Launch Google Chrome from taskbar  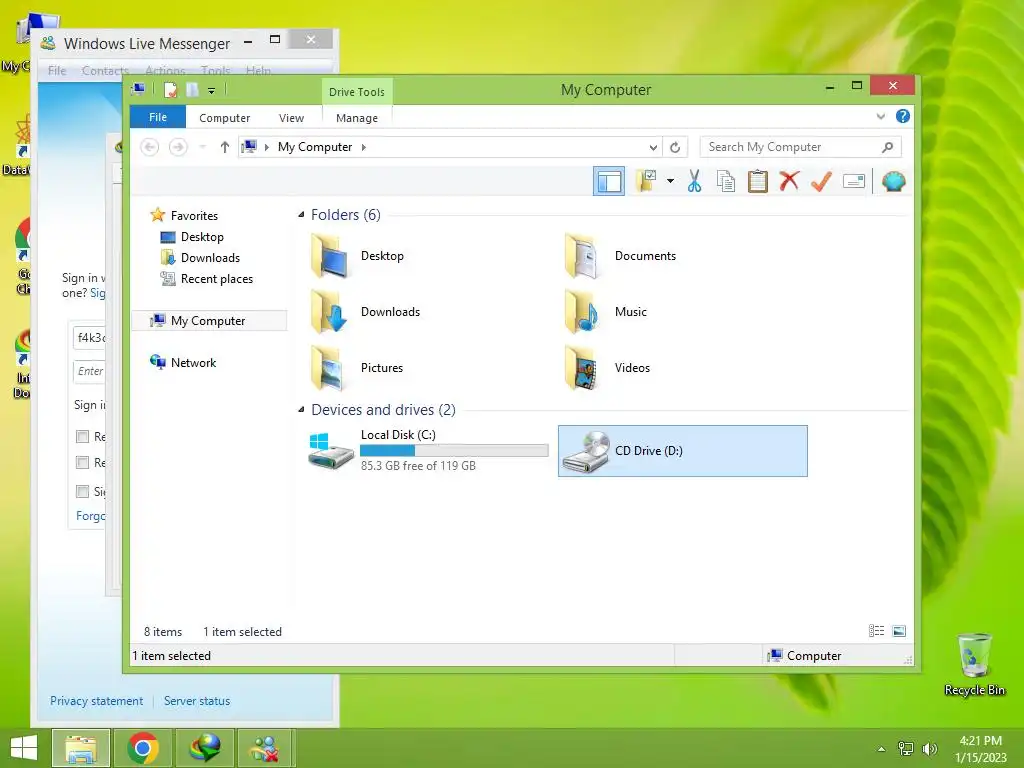pyautogui.click(x=143, y=748)
